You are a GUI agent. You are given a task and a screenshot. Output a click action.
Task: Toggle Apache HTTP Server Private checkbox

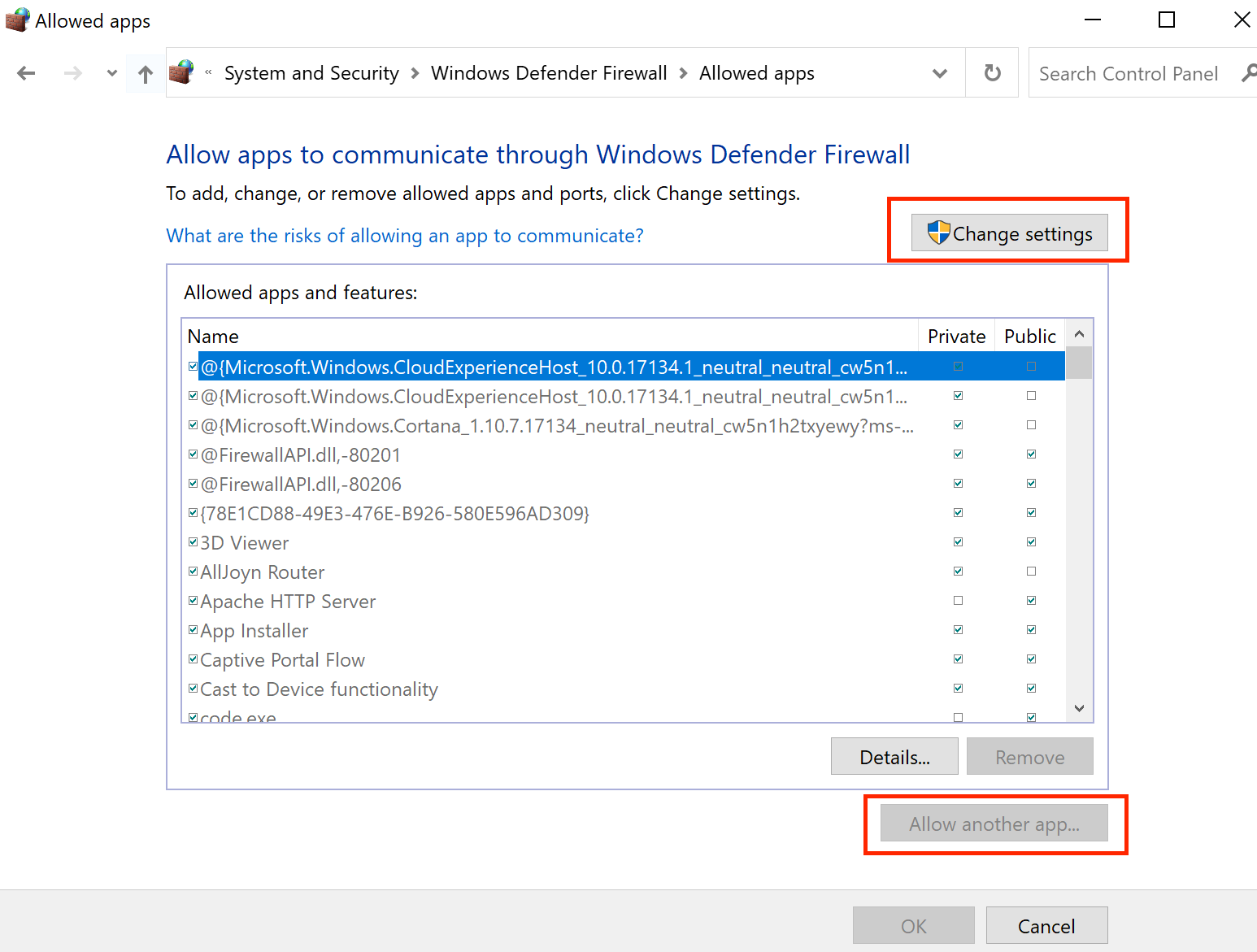[958, 601]
